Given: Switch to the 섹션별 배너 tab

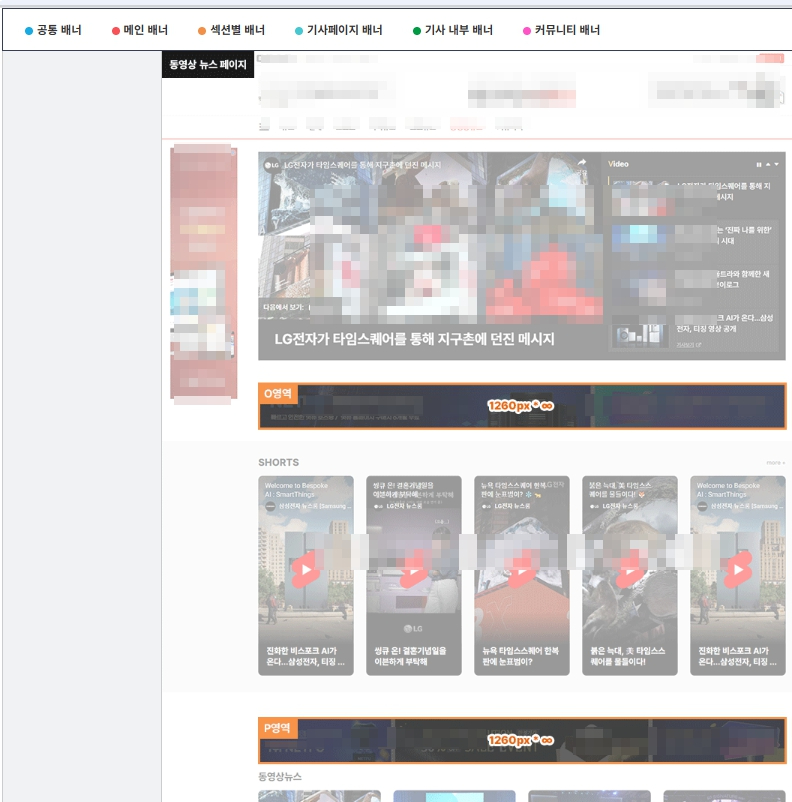Looking at the screenshot, I should (x=232, y=30).
